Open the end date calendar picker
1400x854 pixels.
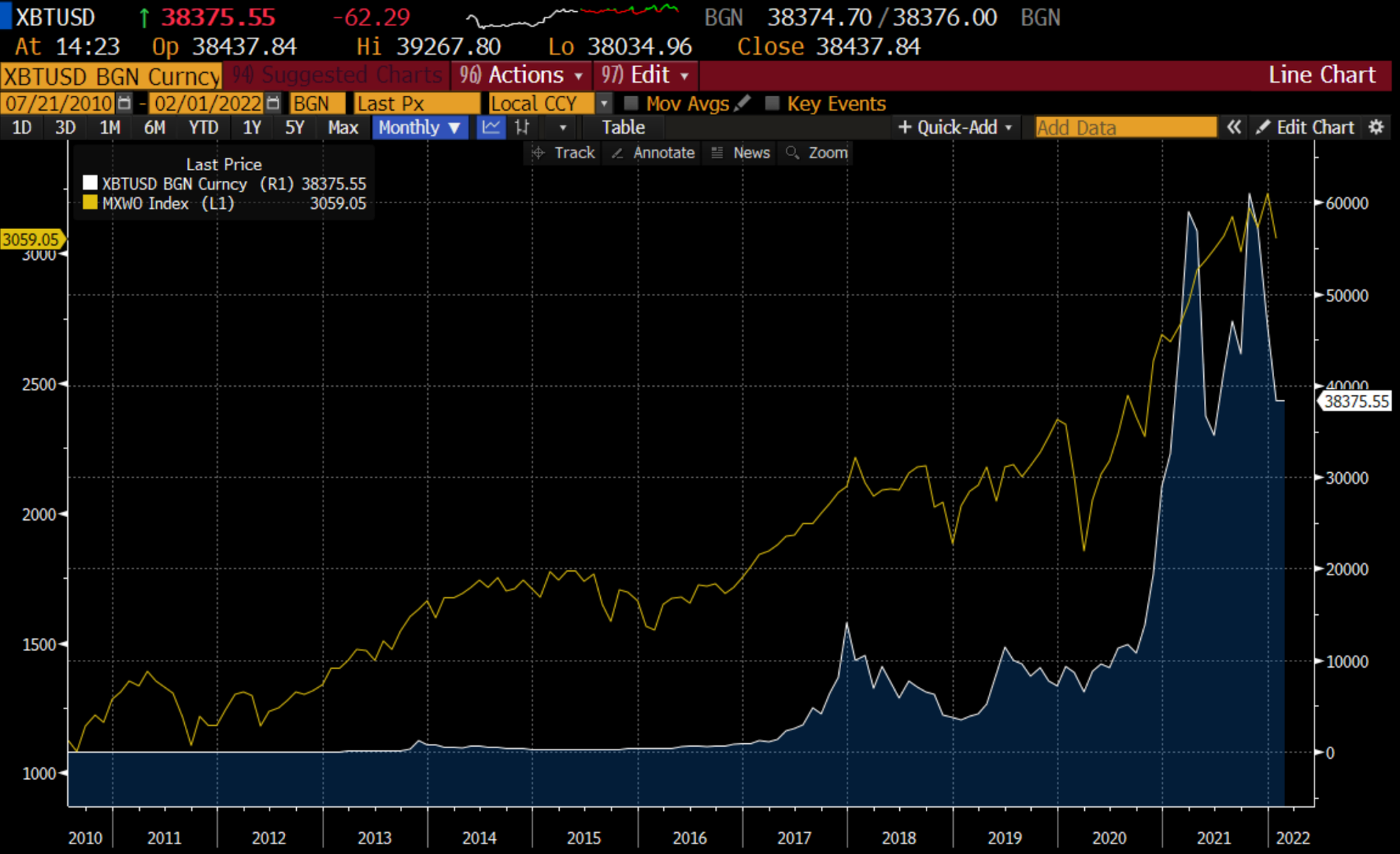pos(273,104)
